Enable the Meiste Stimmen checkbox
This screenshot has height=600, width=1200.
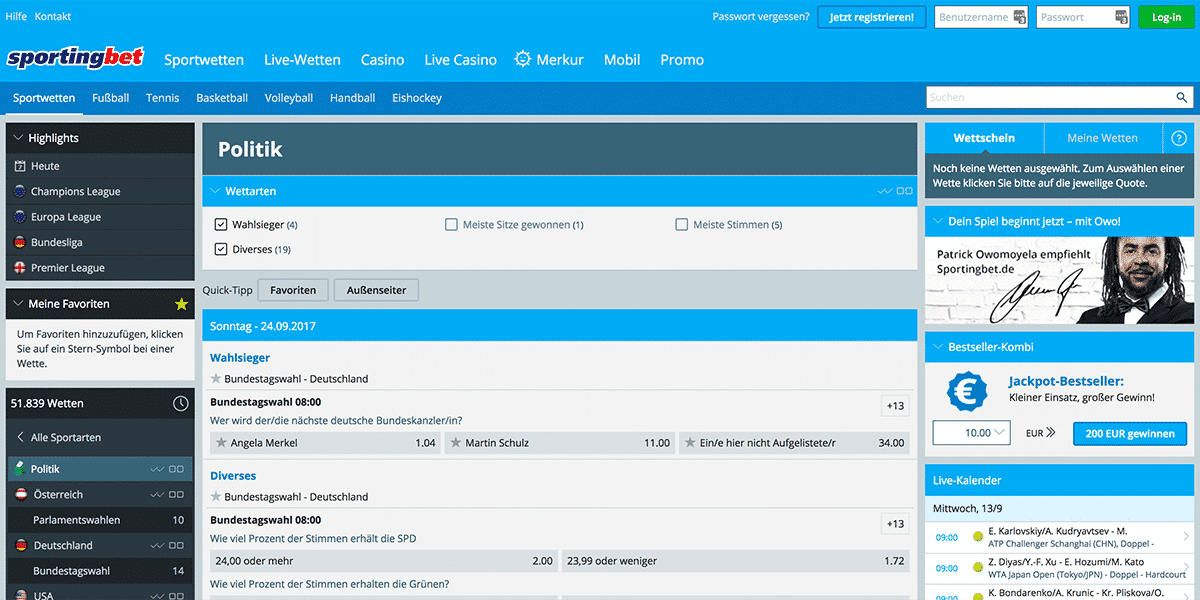[x=682, y=225]
